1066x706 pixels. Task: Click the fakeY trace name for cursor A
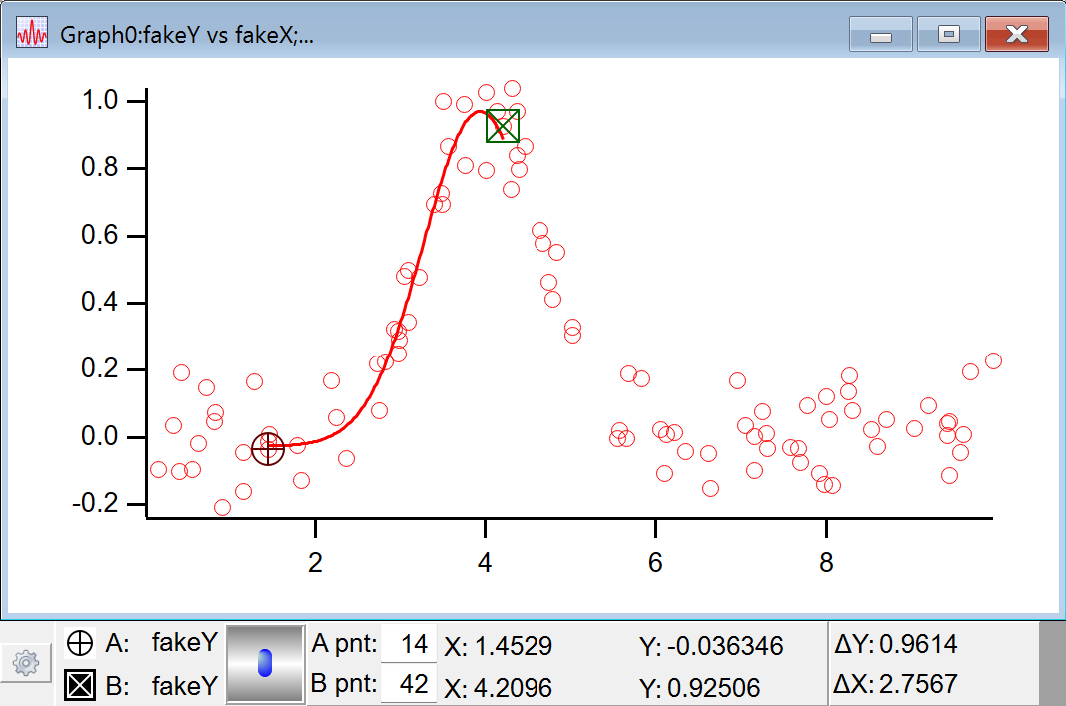coord(184,644)
